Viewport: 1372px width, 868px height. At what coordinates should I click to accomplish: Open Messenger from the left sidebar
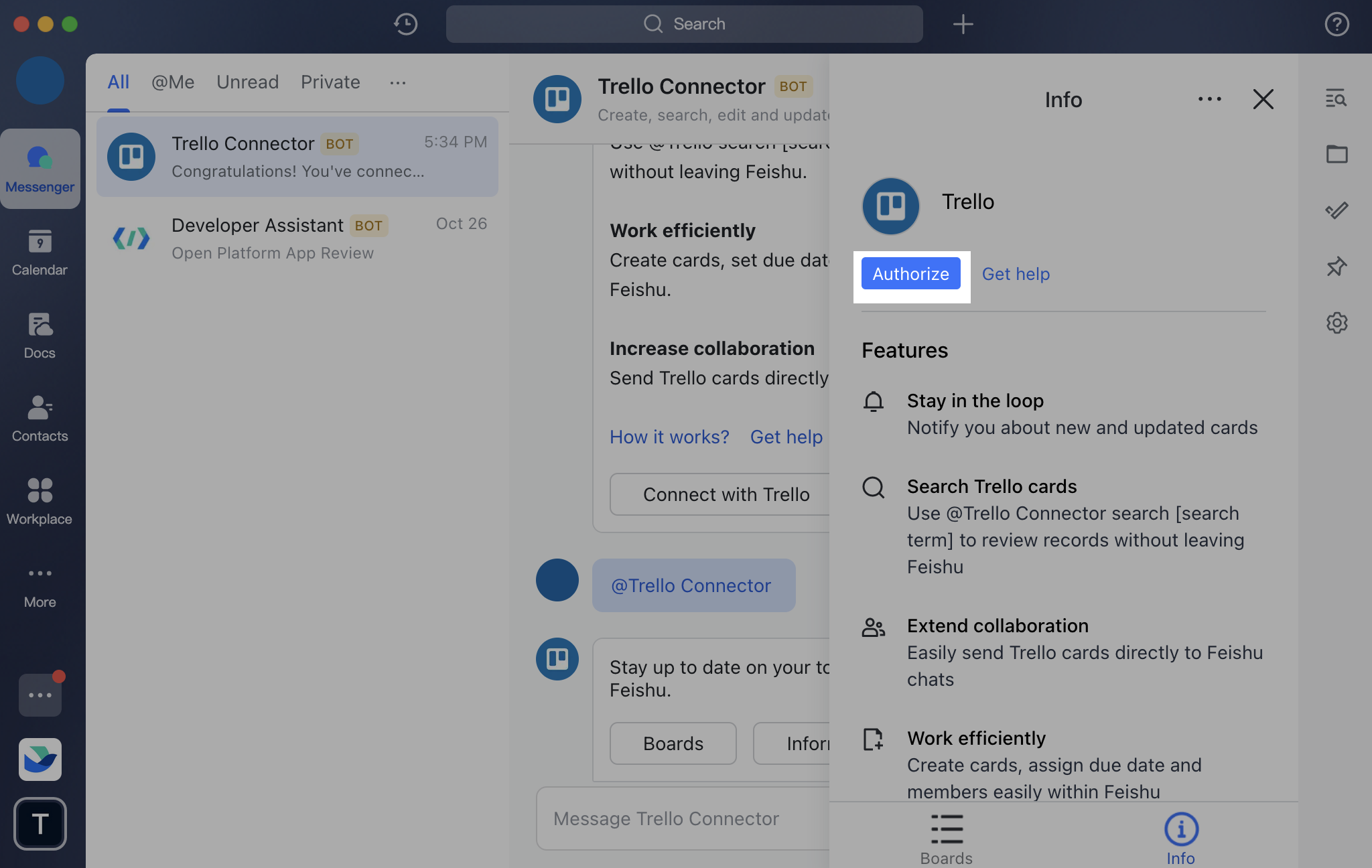point(40,169)
